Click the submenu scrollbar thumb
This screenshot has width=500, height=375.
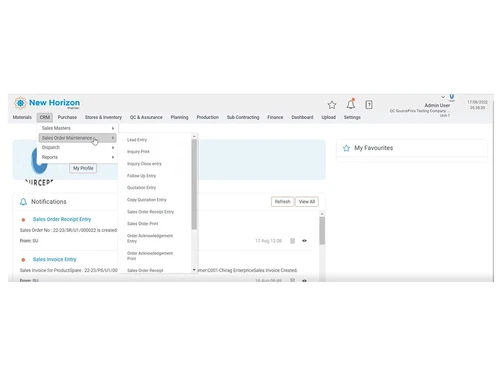click(x=194, y=184)
